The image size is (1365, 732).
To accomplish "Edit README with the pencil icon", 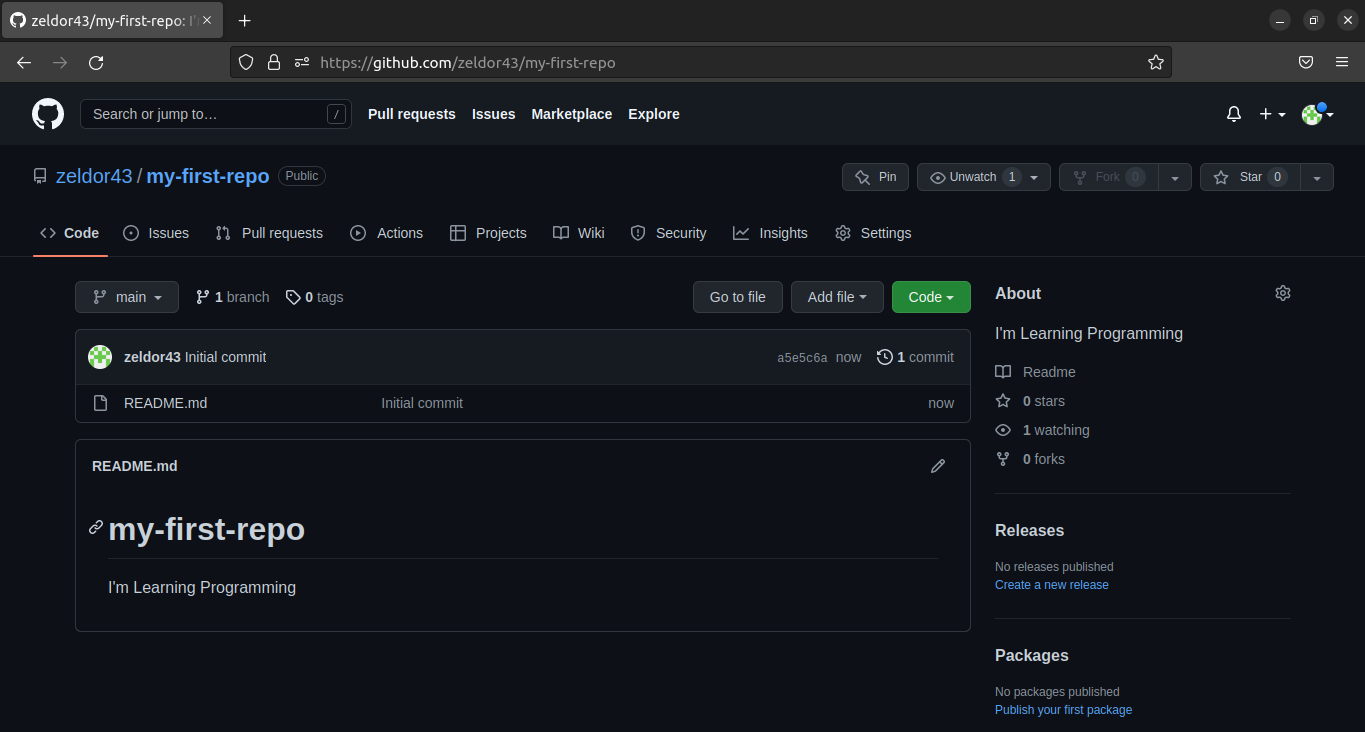I will [x=938, y=466].
